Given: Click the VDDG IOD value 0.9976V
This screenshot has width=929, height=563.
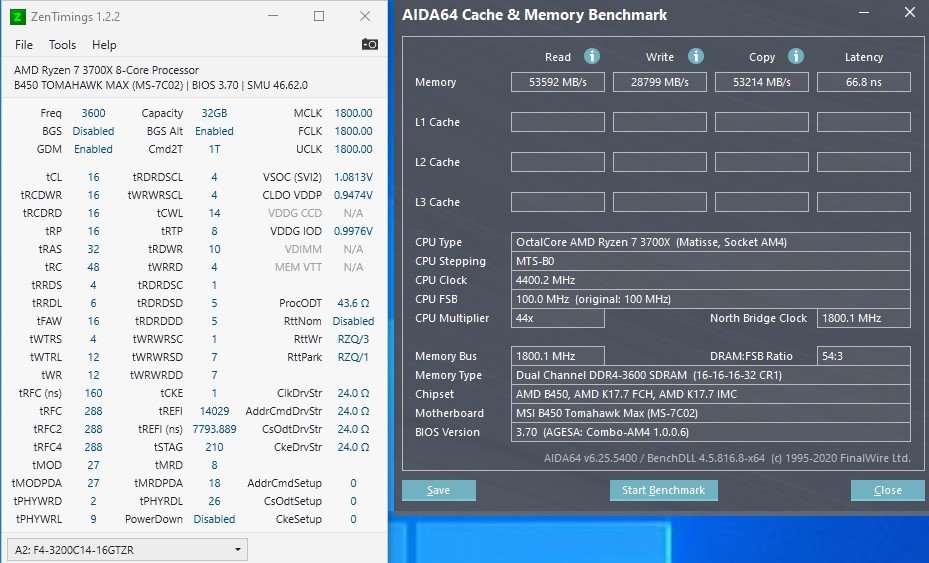Looking at the screenshot, I should [x=353, y=231].
